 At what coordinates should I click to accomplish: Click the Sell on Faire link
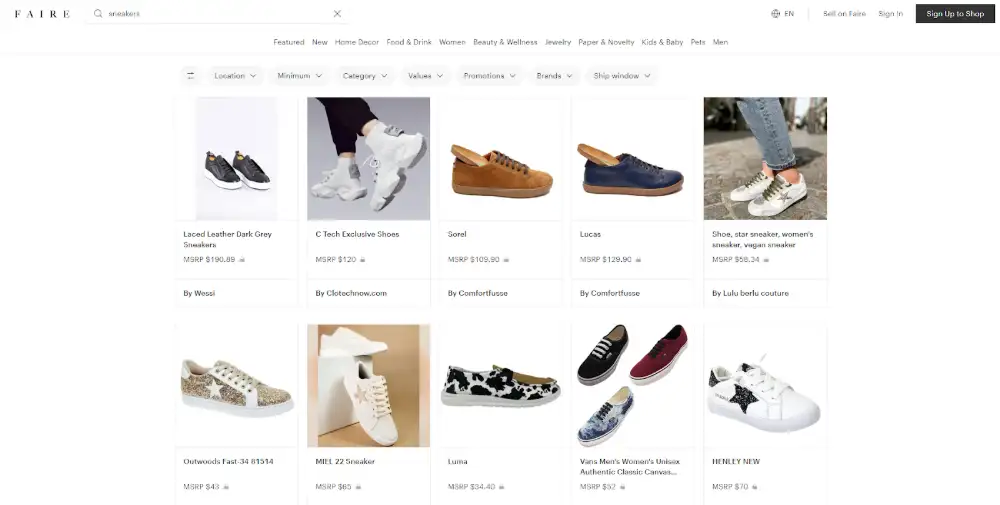tap(844, 13)
